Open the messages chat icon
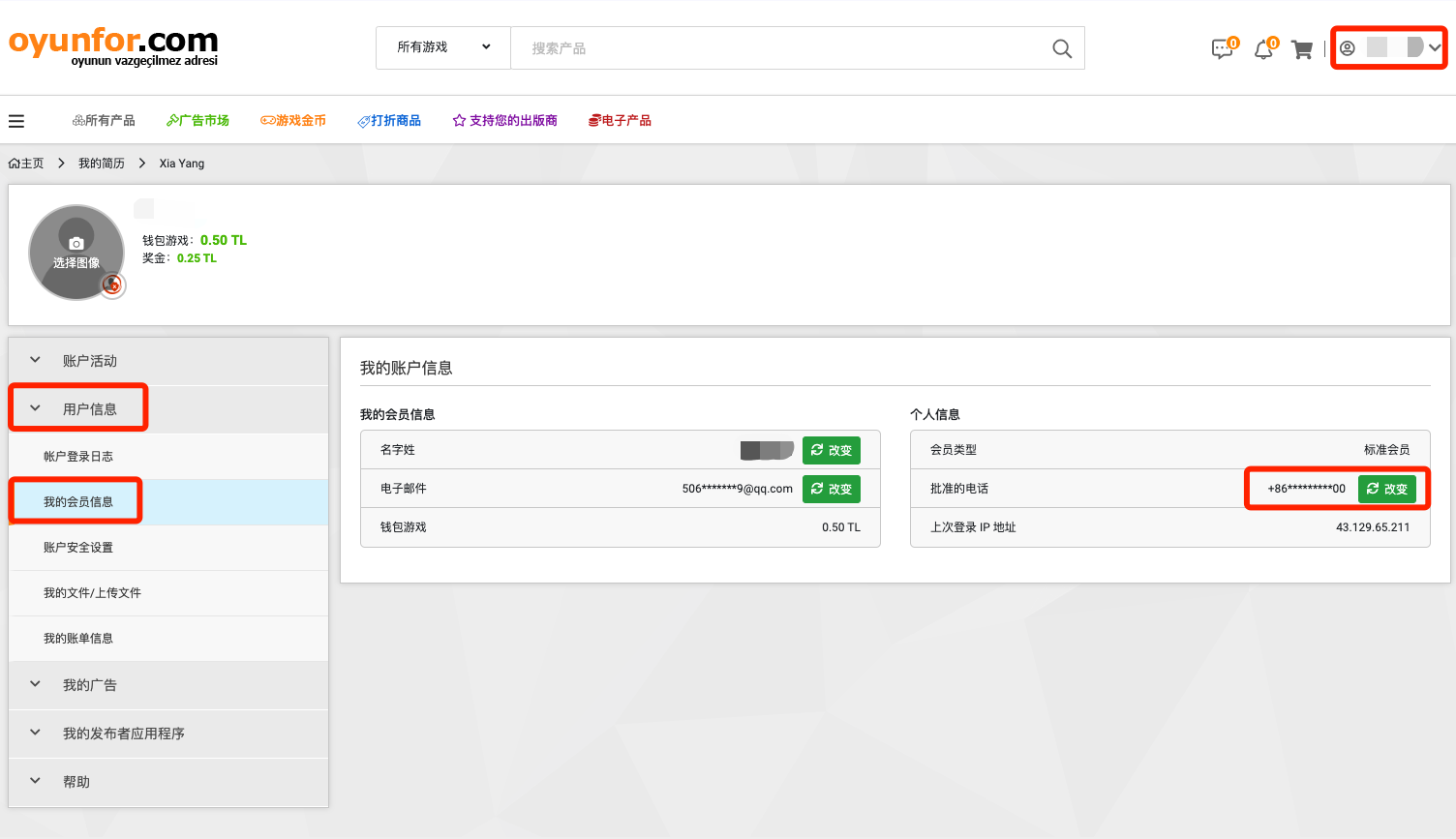 1223,49
